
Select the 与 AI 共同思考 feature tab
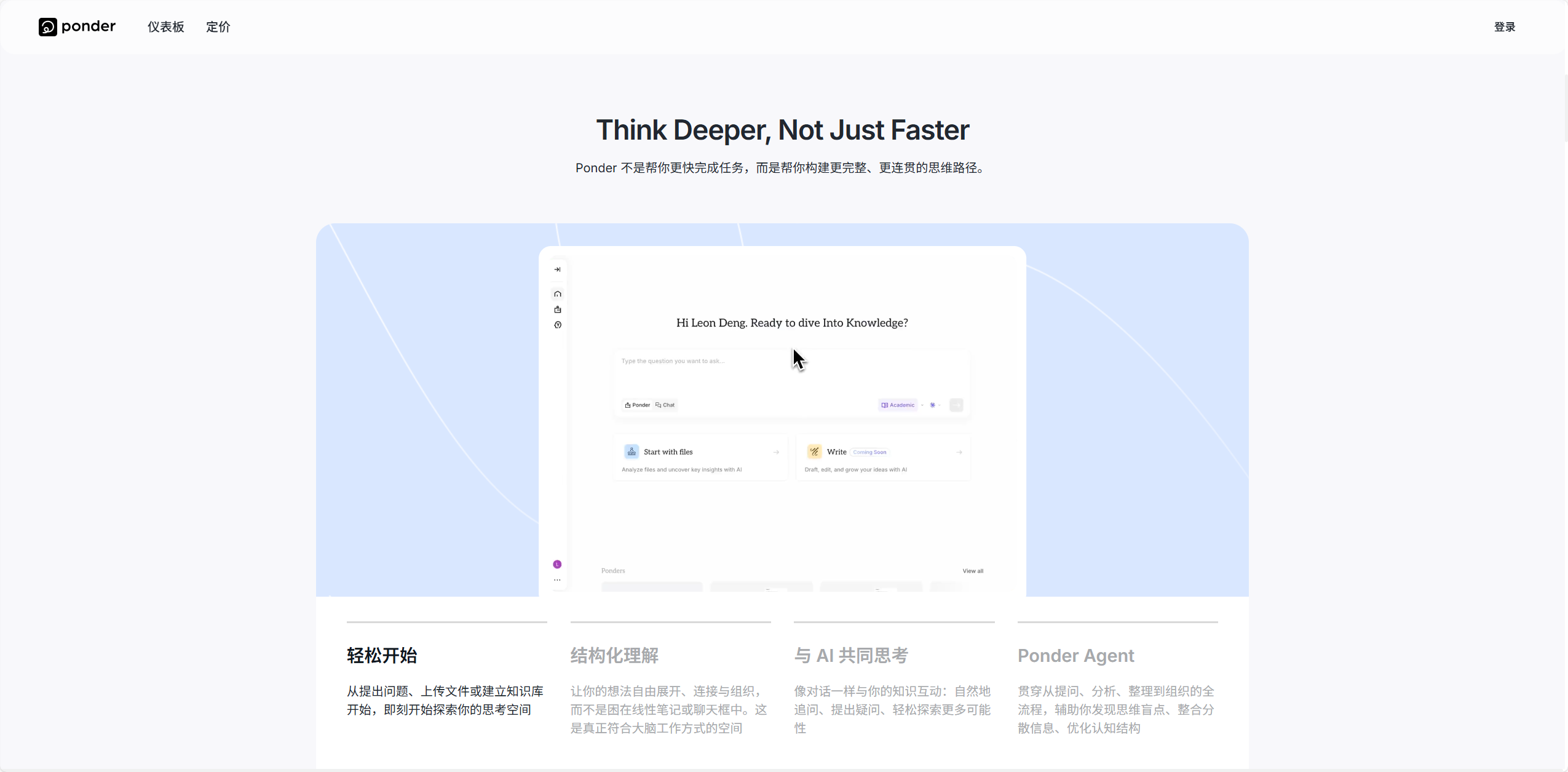(851, 656)
